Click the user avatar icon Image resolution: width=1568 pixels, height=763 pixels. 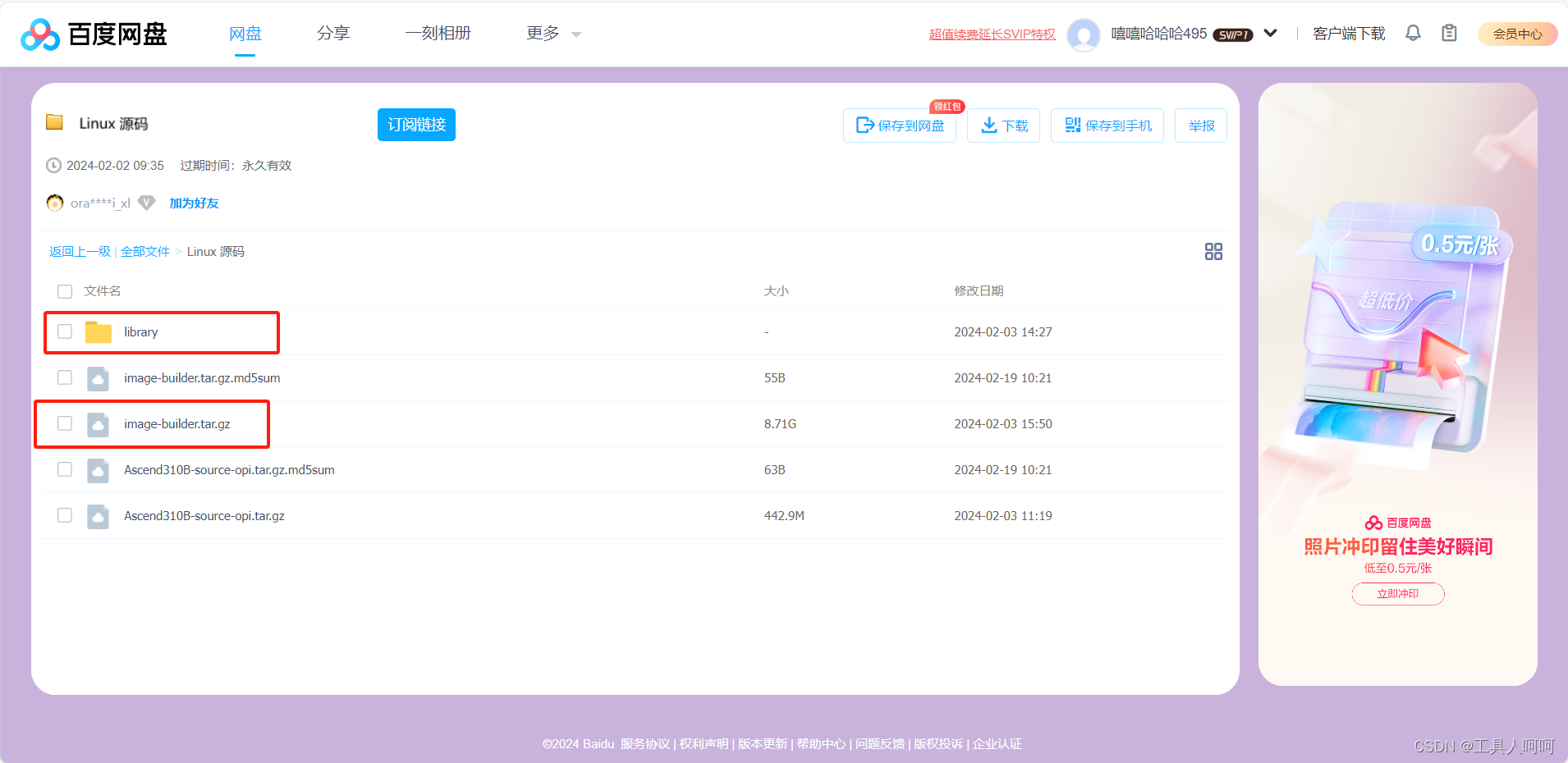tap(1083, 34)
